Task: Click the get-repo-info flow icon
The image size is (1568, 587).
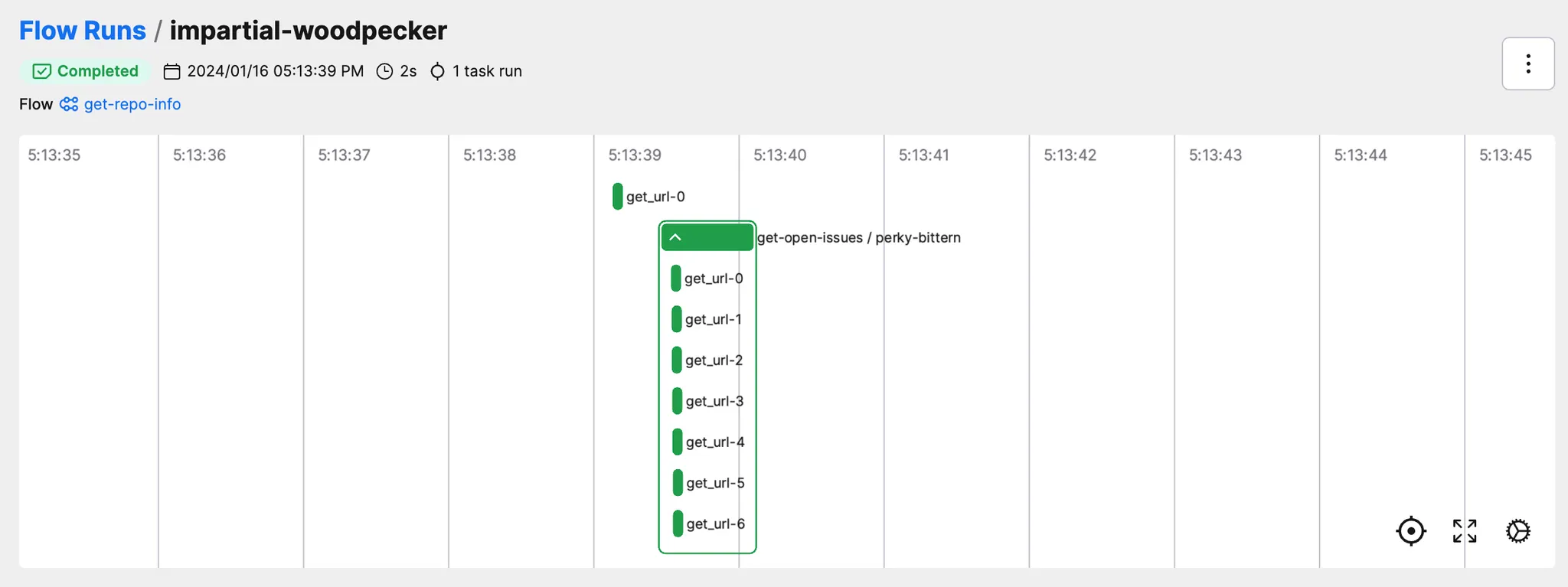Action: point(69,104)
